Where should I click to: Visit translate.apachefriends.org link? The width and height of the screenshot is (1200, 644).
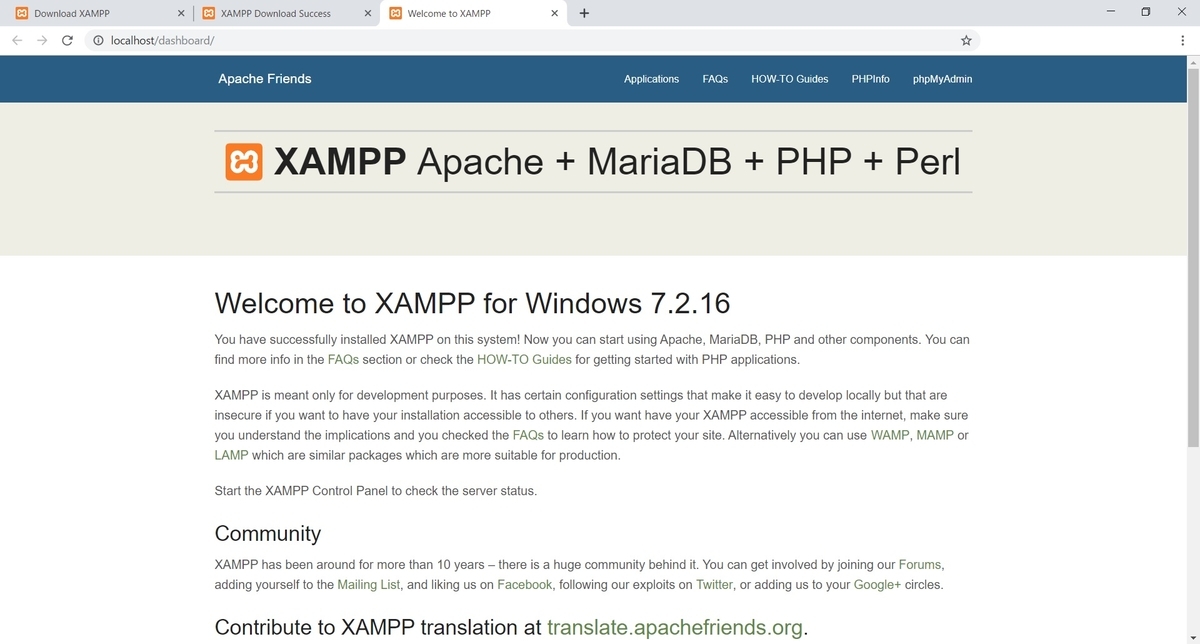click(x=675, y=628)
